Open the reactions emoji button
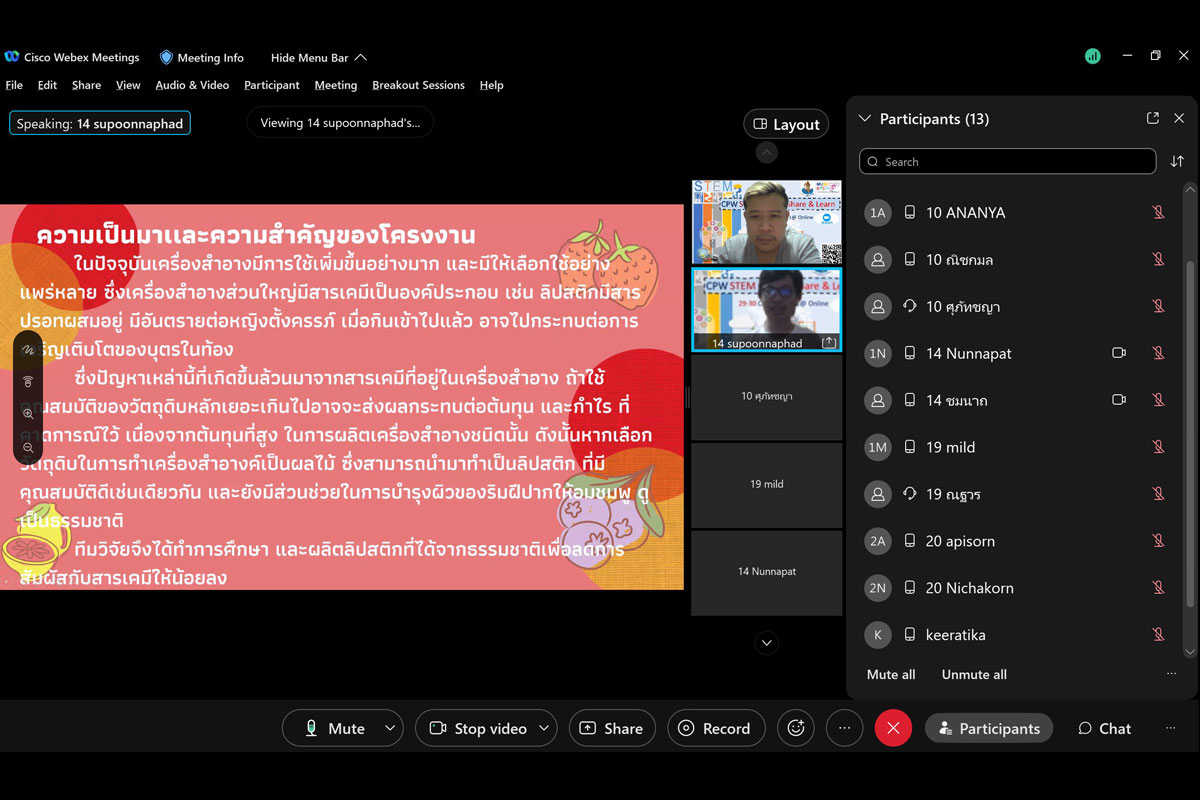 (x=796, y=728)
